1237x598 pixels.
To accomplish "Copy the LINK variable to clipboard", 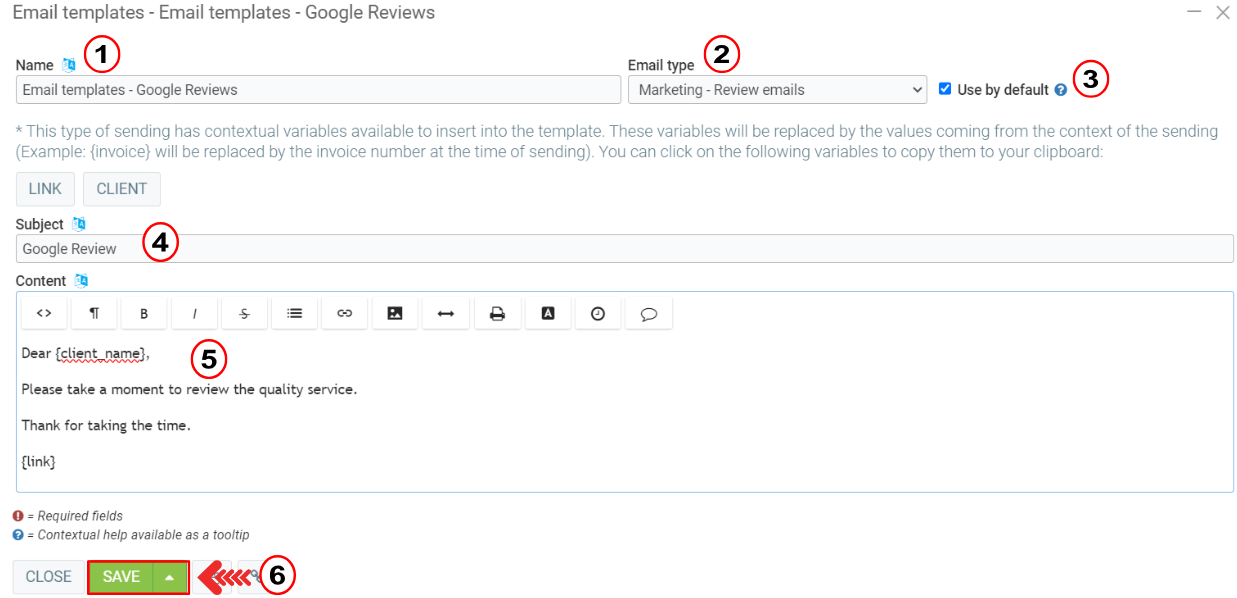I will pyautogui.click(x=45, y=189).
